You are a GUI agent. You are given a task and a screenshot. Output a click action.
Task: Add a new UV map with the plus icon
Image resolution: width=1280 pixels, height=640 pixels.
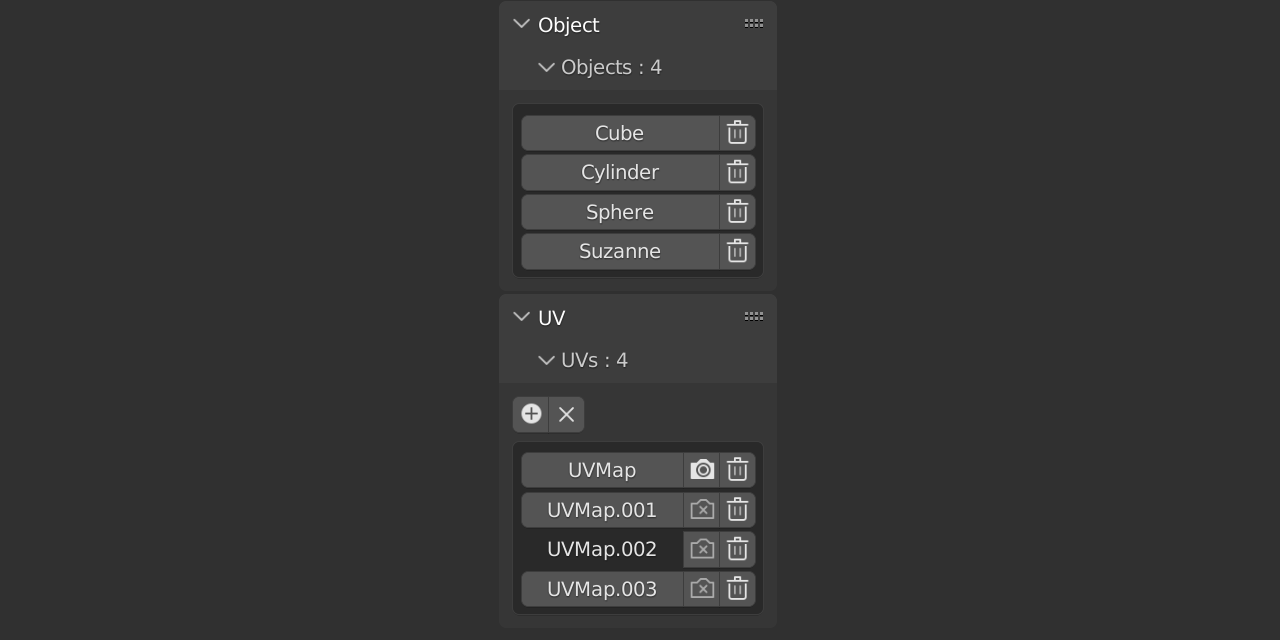click(x=531, y=413)
